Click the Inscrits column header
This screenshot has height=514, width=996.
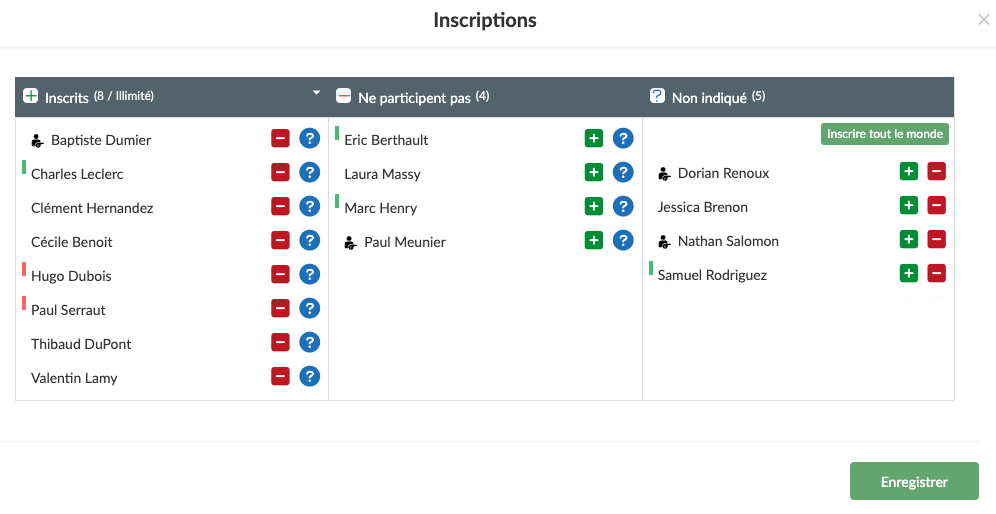(99, 97)
